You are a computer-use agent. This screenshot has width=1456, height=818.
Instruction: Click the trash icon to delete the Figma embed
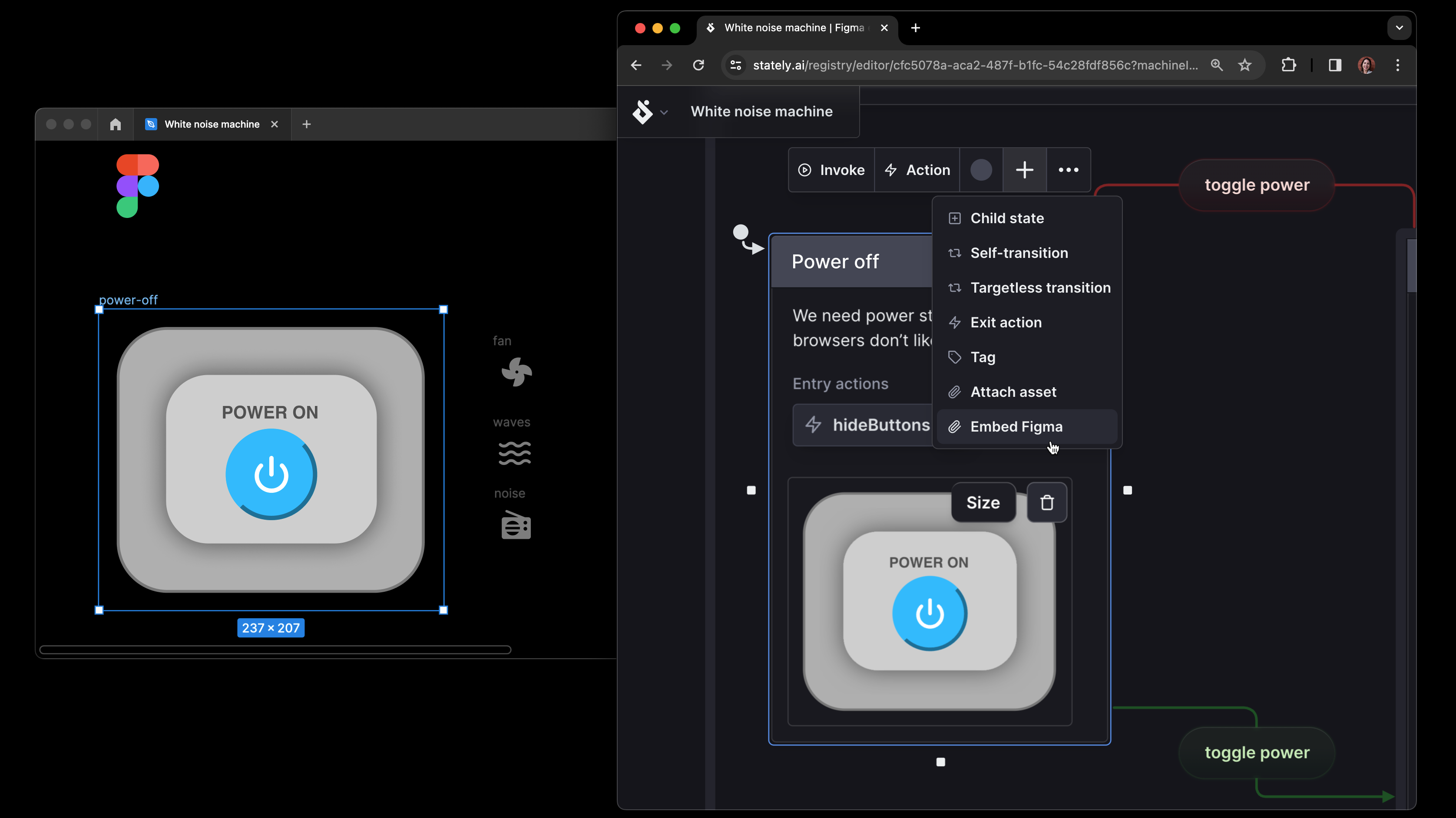tap(1047, 502)
